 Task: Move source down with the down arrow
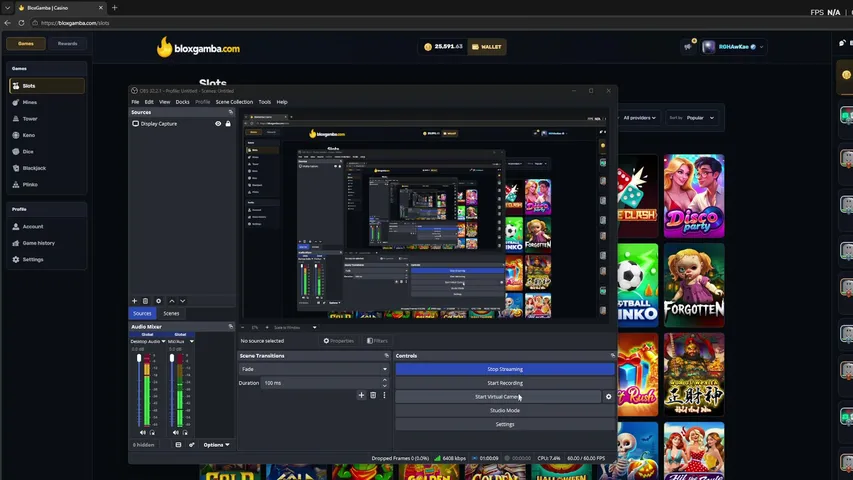(x=183, y=301)
